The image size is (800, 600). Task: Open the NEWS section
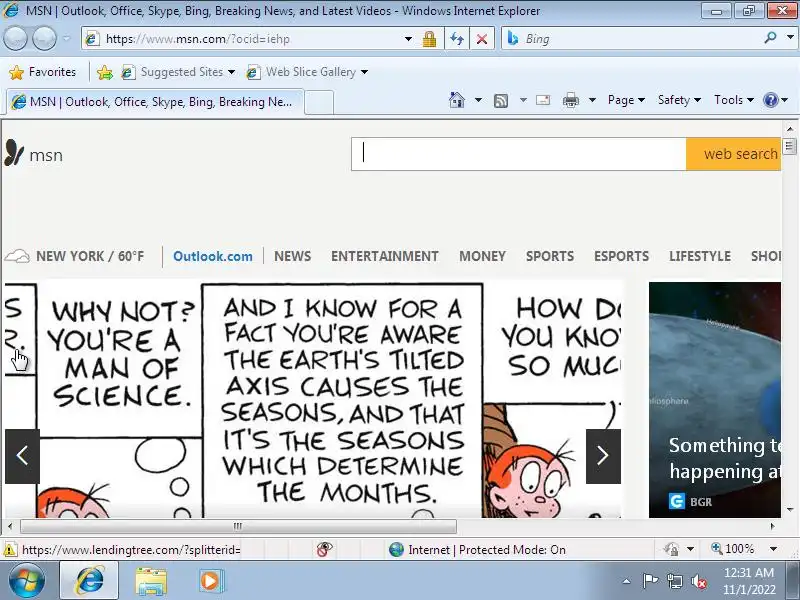292,256
